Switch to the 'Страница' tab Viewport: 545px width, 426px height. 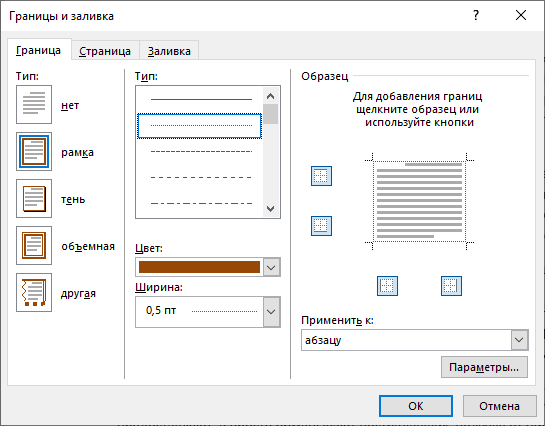pos(105,51)
